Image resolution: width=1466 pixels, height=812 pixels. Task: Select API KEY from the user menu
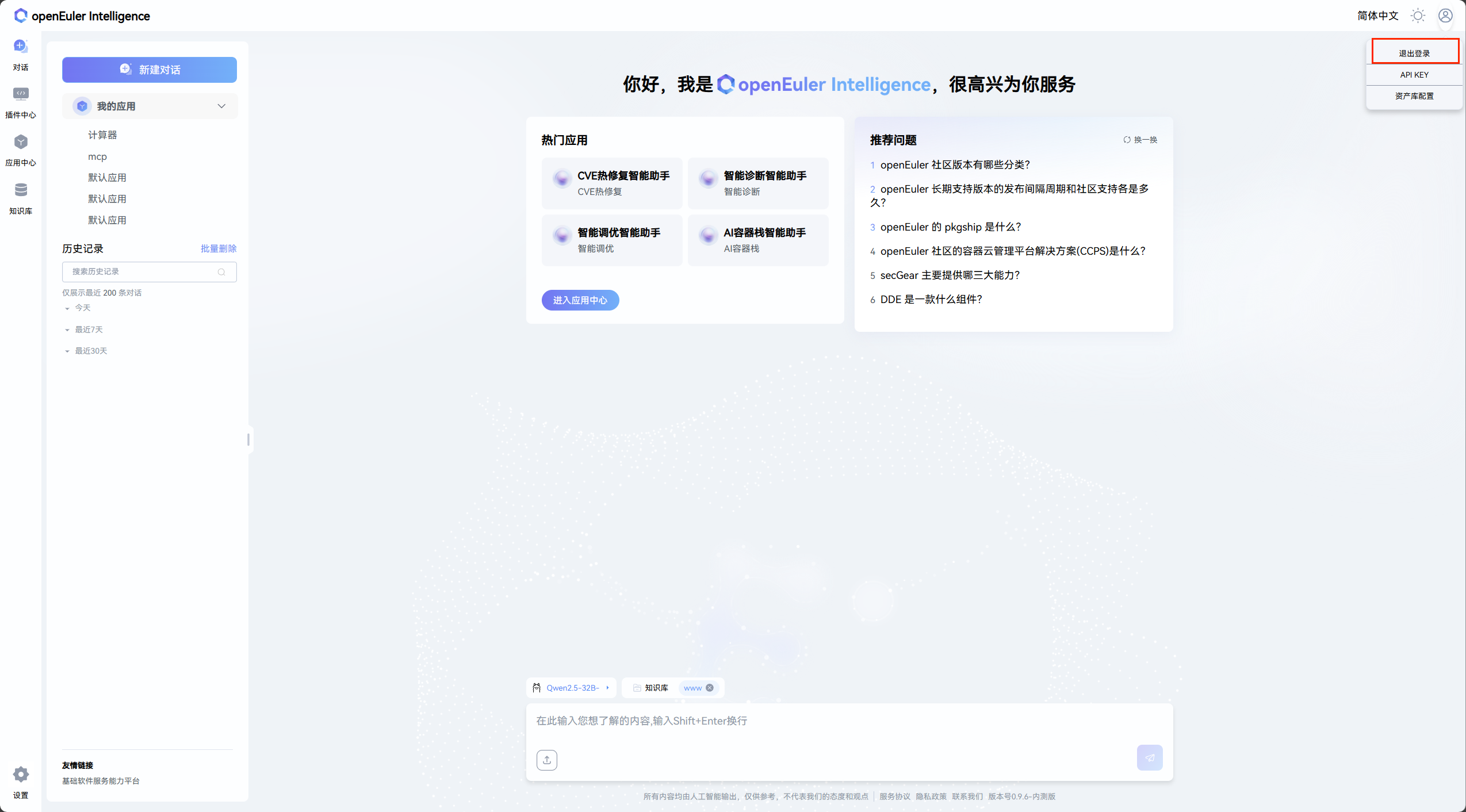(1414, 75)
